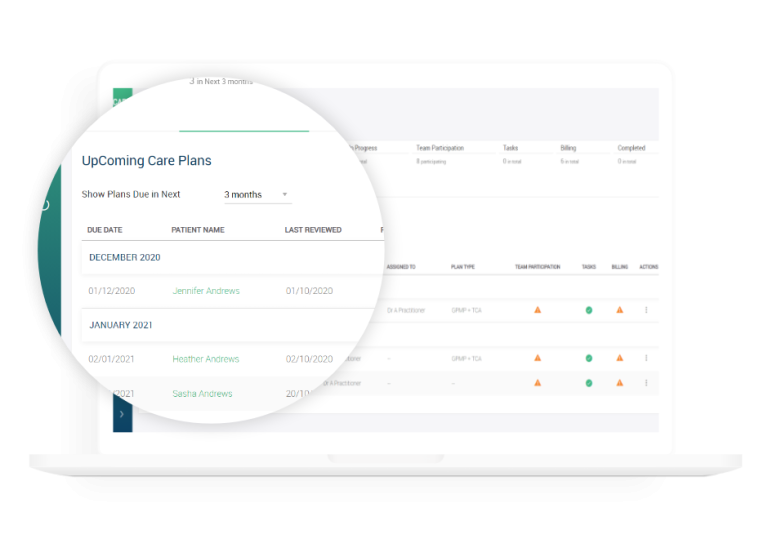Click third row Billing warning icon

click(620, 383)
